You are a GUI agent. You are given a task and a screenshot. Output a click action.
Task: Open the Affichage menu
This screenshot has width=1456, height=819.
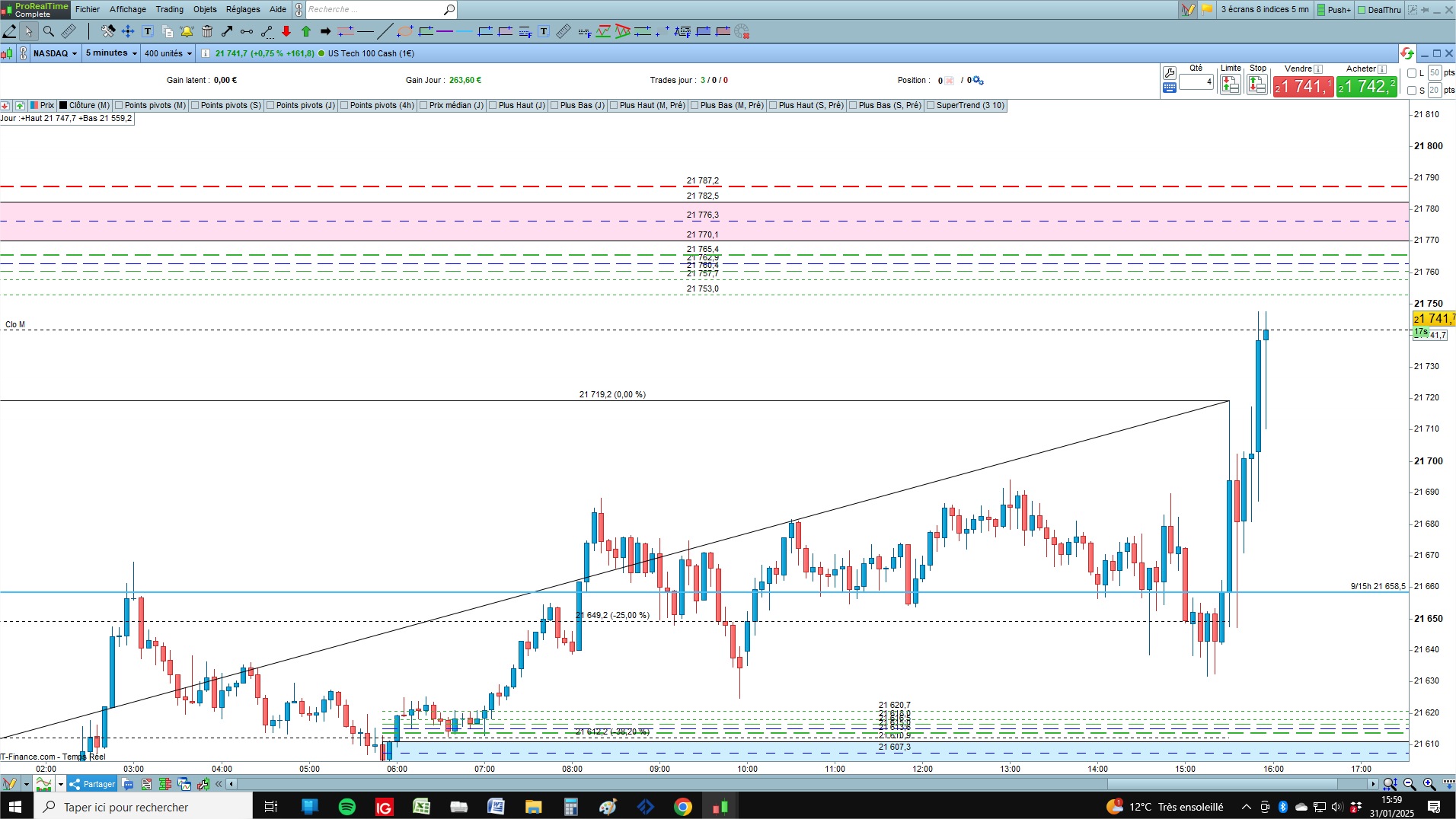pyautogui.click(x=128, y=9)
